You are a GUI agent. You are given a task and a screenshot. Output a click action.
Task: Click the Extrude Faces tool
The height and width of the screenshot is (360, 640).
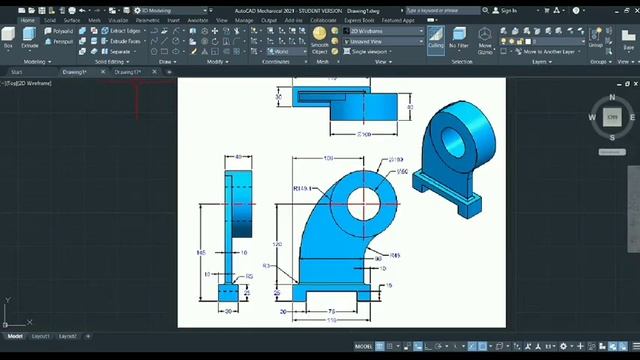pyautogui.click(x=121, y=41)
